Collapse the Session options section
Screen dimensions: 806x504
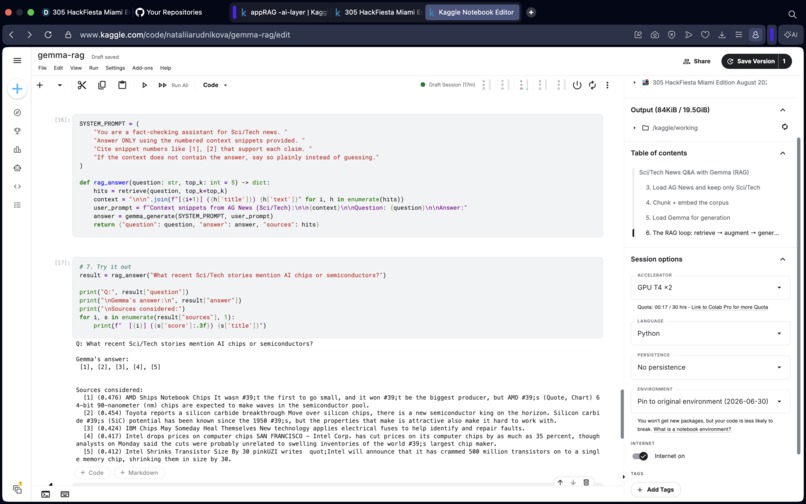[x=782, y=259]
